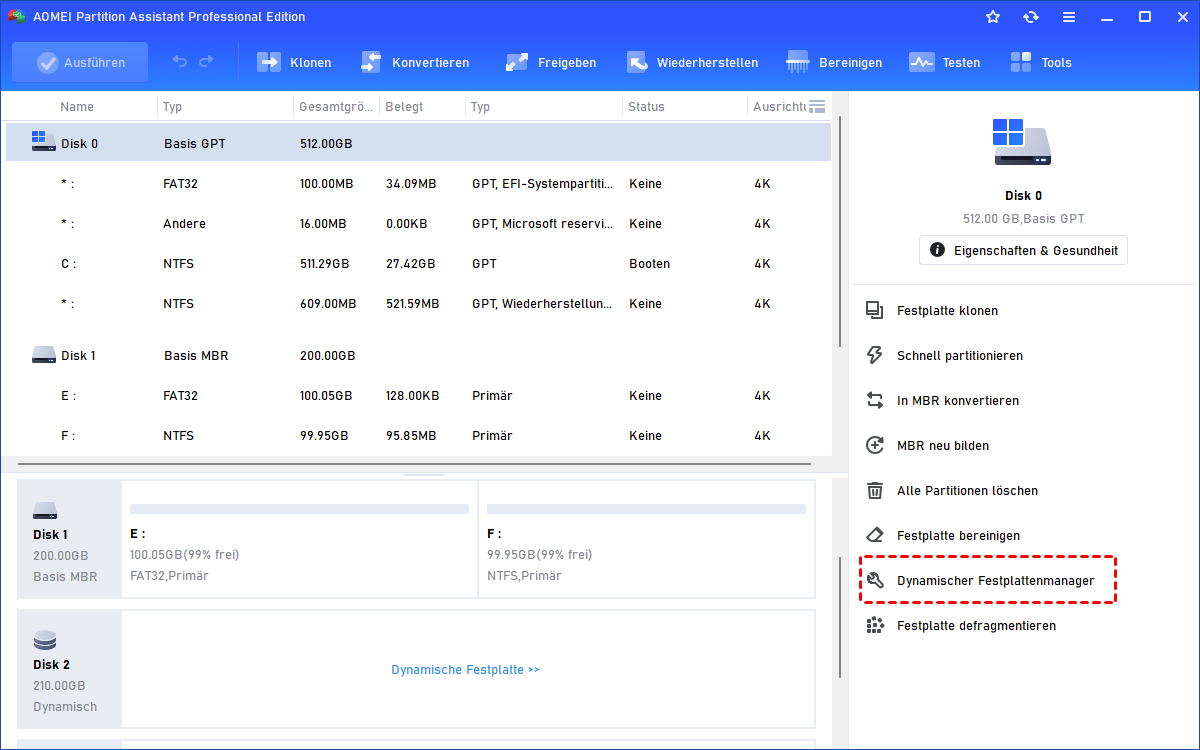Click the Festplatte bereinigen eraser icon
This screenshot has height=750, width=1200.
point(875,536)
